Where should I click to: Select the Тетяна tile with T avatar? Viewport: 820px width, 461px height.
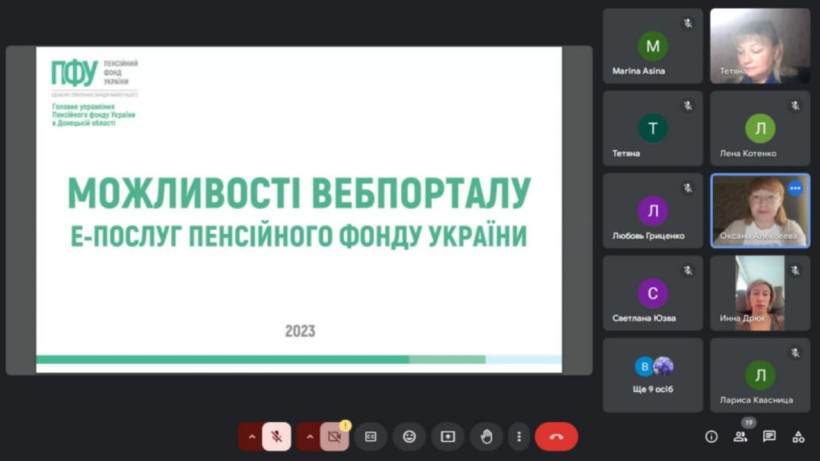pos(653,129)
